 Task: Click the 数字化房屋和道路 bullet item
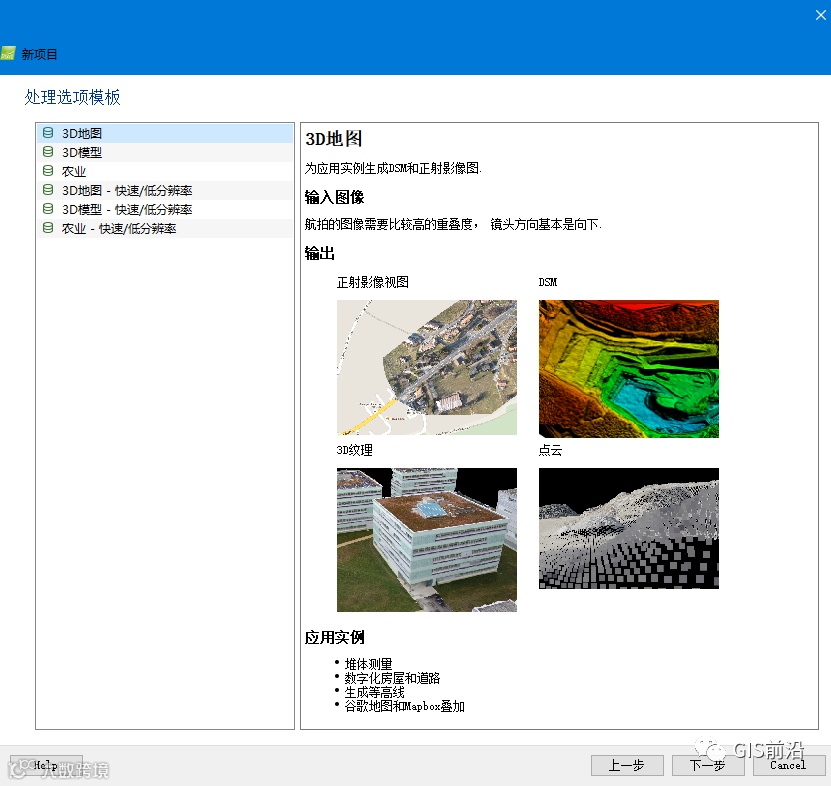(392, 678)
